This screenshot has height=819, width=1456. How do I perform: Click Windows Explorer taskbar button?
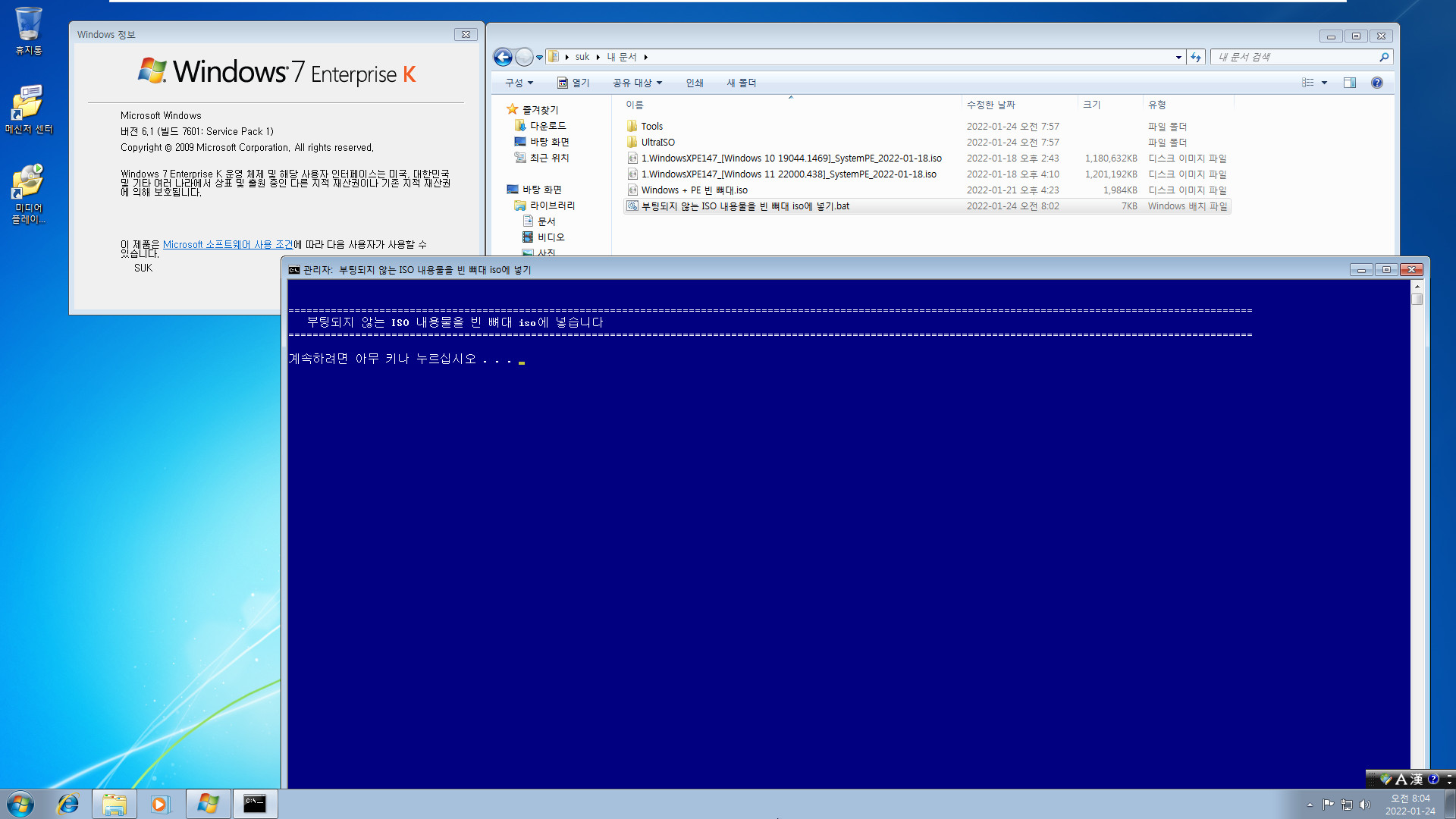click(x=115, y=804)
